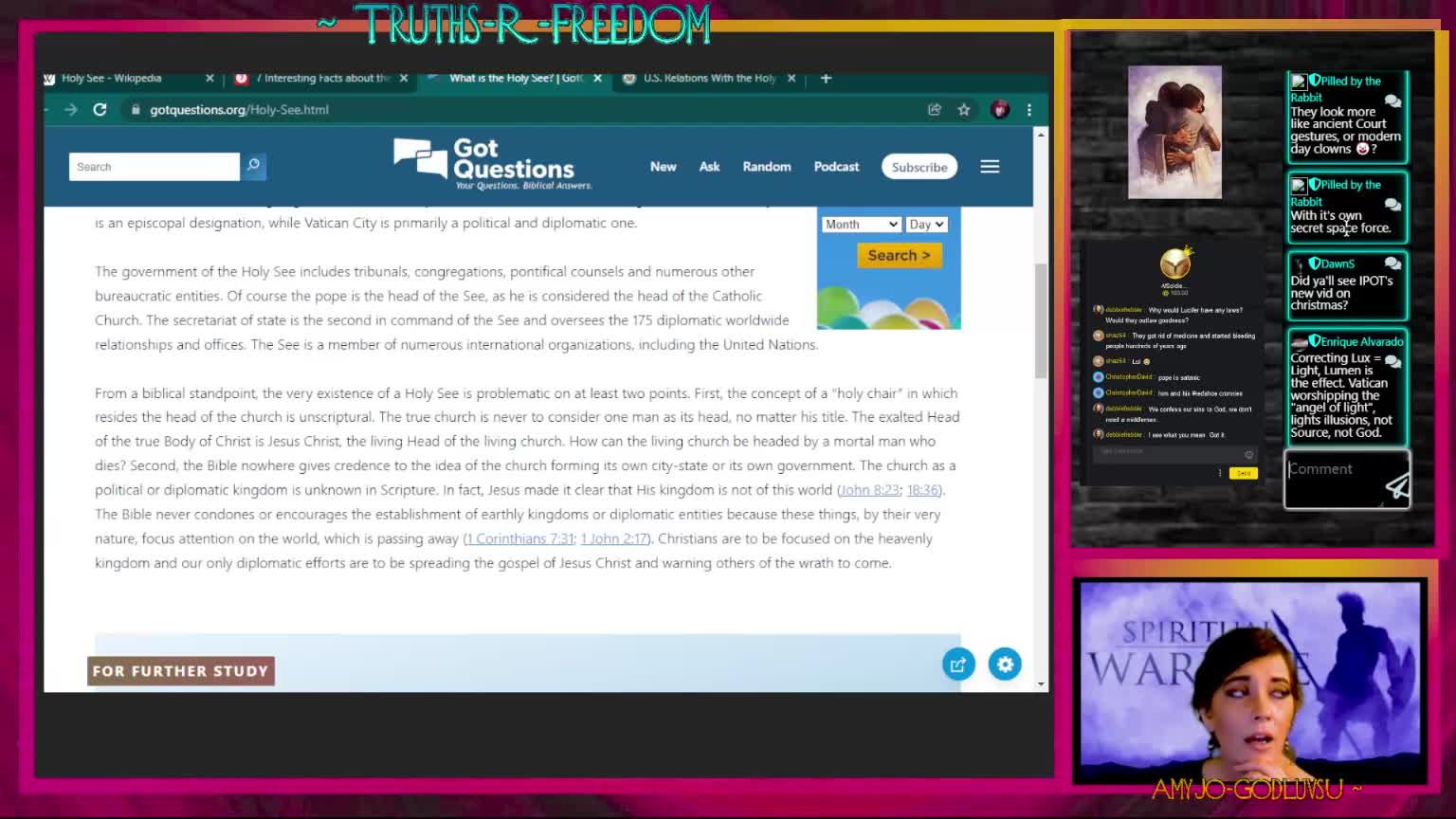
Task: Open the 18:36 verse link
Action: tap(922, 490)
